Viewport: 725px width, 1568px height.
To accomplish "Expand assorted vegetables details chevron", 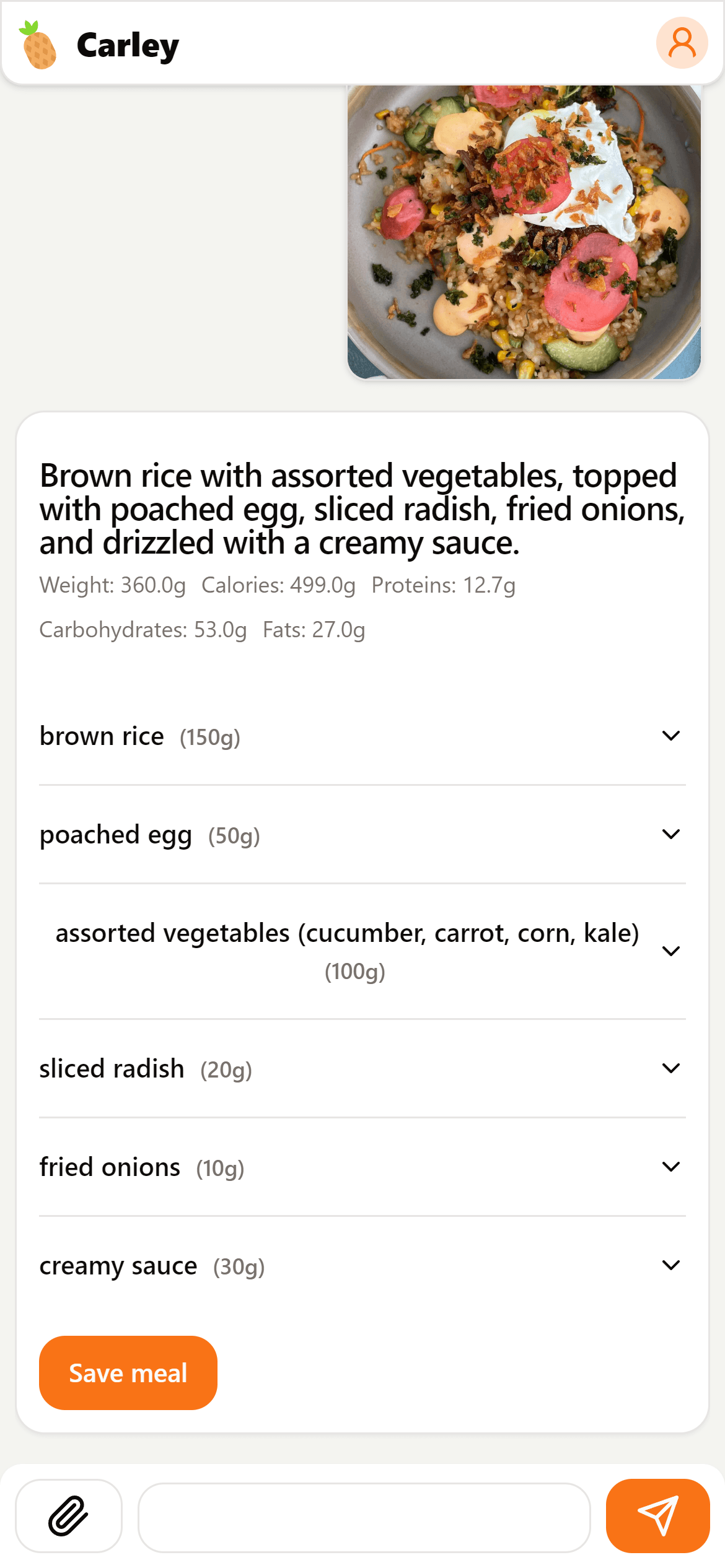I will [671, 951].
